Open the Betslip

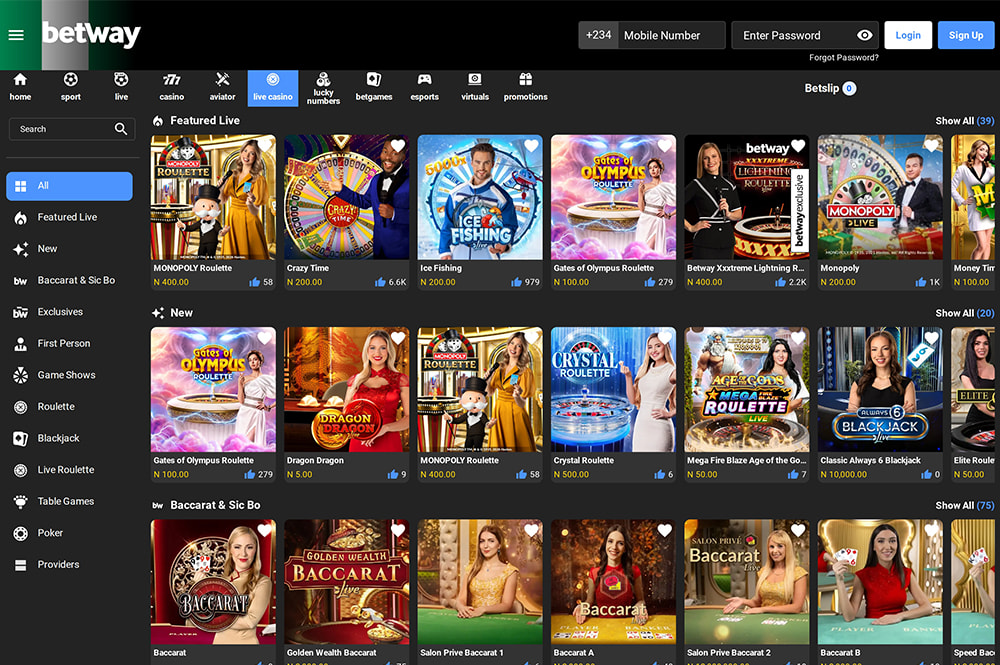pos(830,88)
